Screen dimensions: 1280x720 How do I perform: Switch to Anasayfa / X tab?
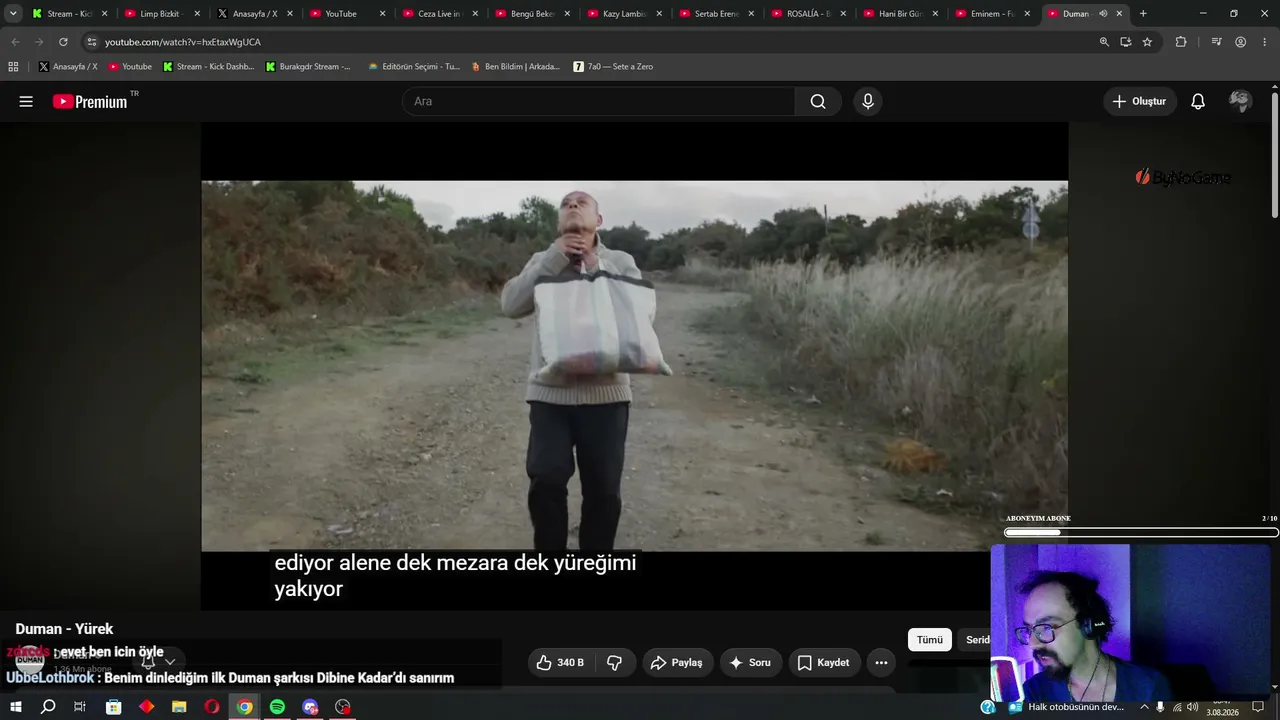[254, 14]
